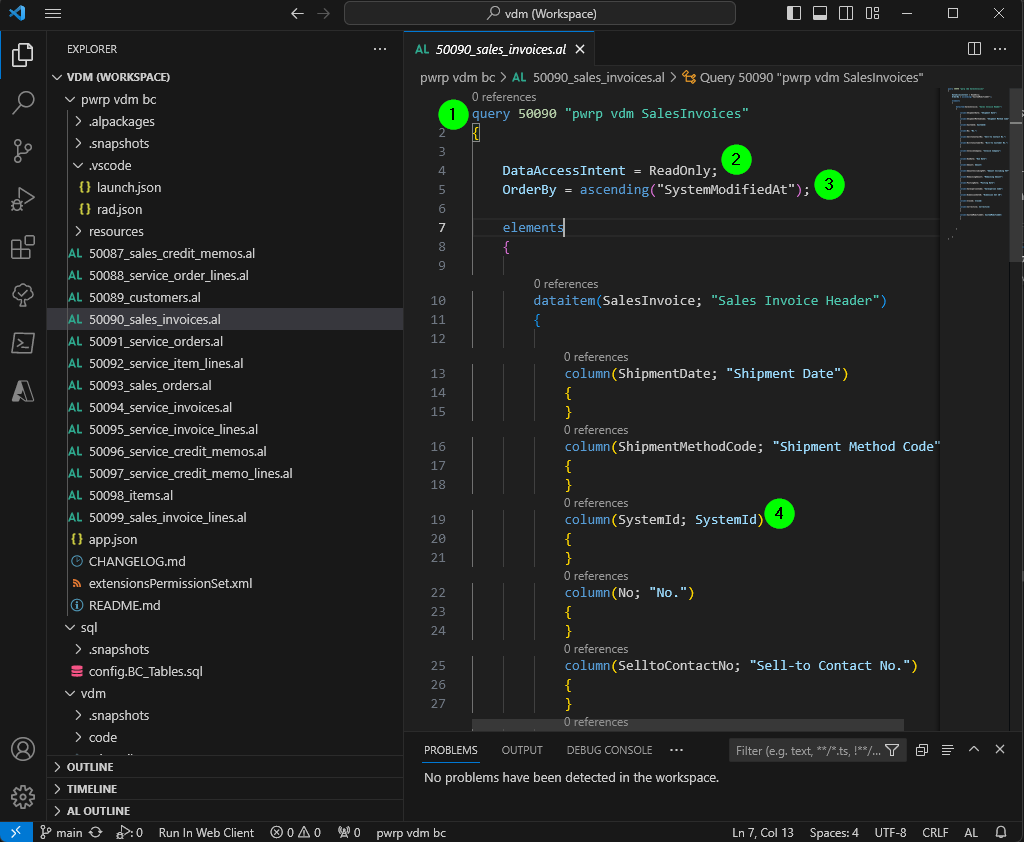Screen dimensions: 1024x842
Task: Open the Accounts icon
Action: (x=23, y=749)
